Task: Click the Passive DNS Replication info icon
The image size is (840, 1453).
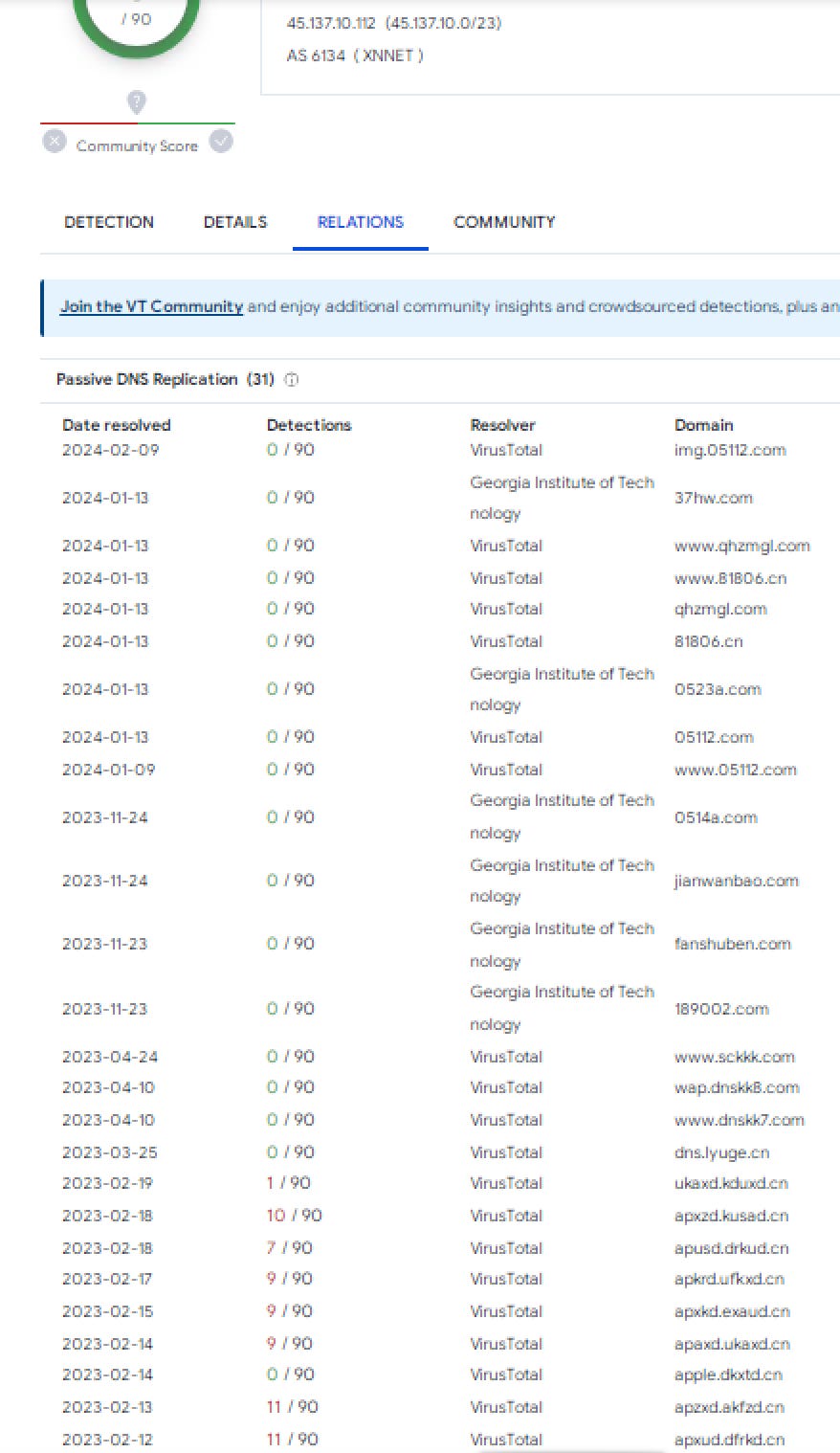Action: click(292, 380)
